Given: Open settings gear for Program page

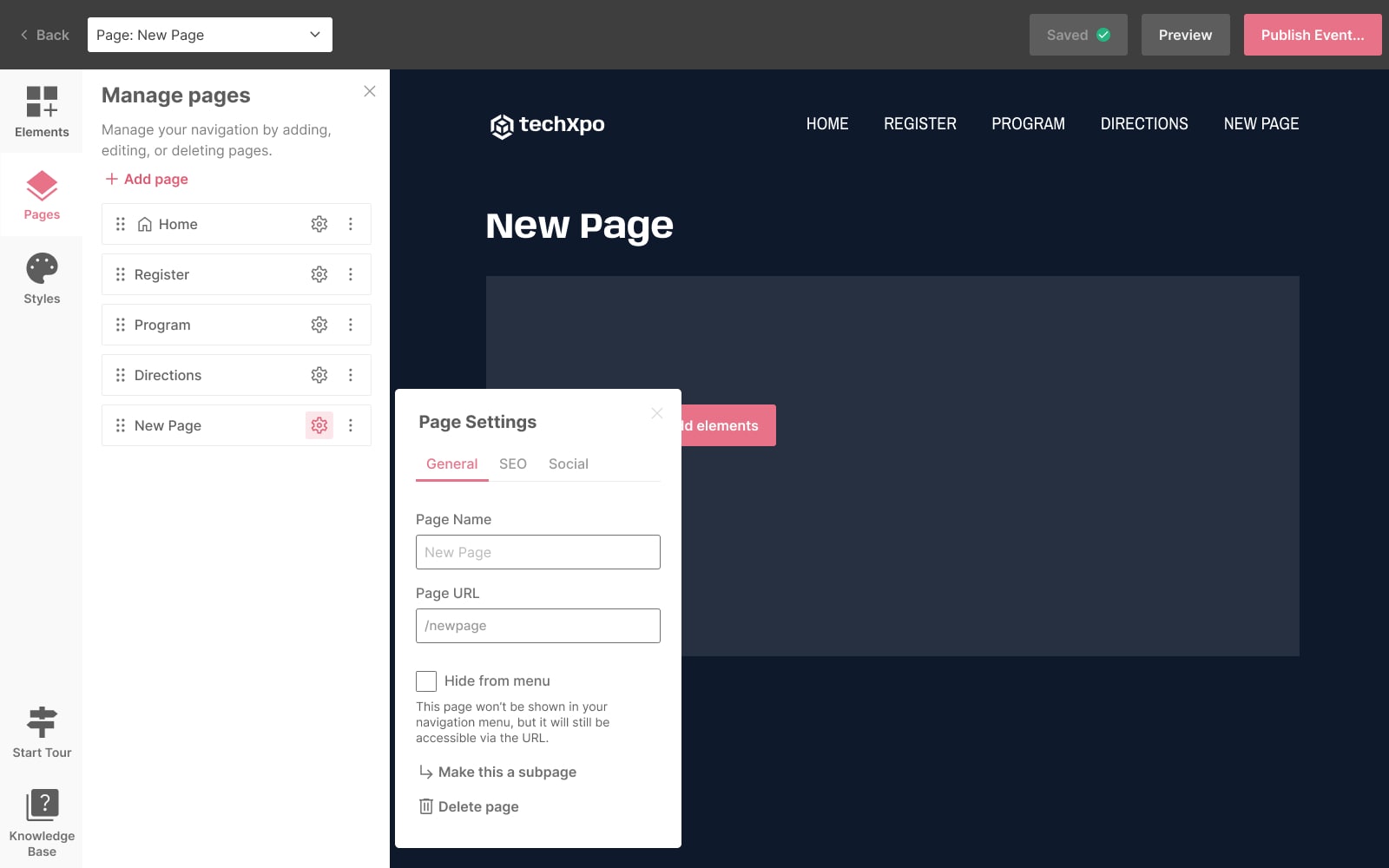Looking at the screenshot, I should (x=319, y=325).
